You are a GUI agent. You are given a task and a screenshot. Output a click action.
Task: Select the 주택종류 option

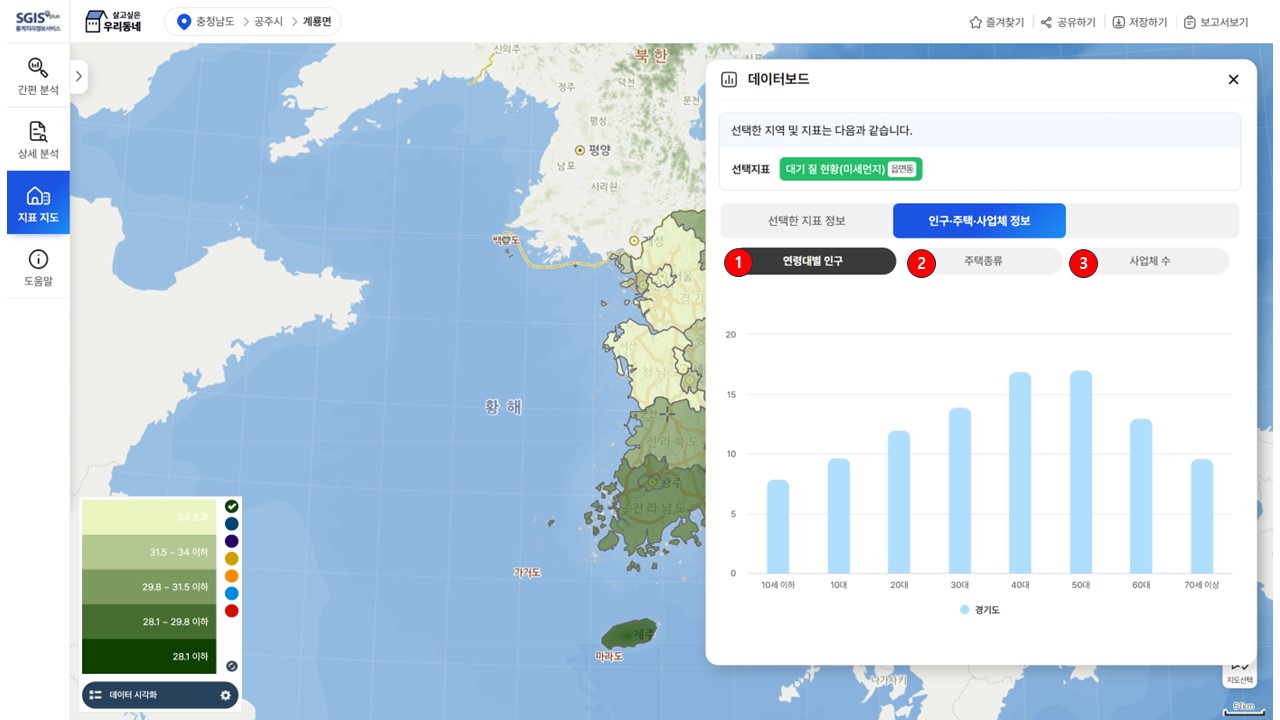point(984,261)
